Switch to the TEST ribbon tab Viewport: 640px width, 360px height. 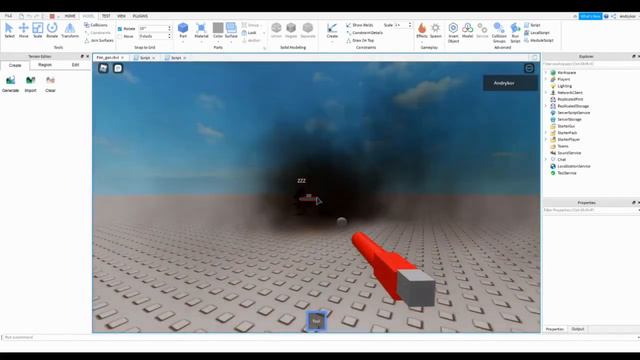pyautogui.click(x=106, y=16)
